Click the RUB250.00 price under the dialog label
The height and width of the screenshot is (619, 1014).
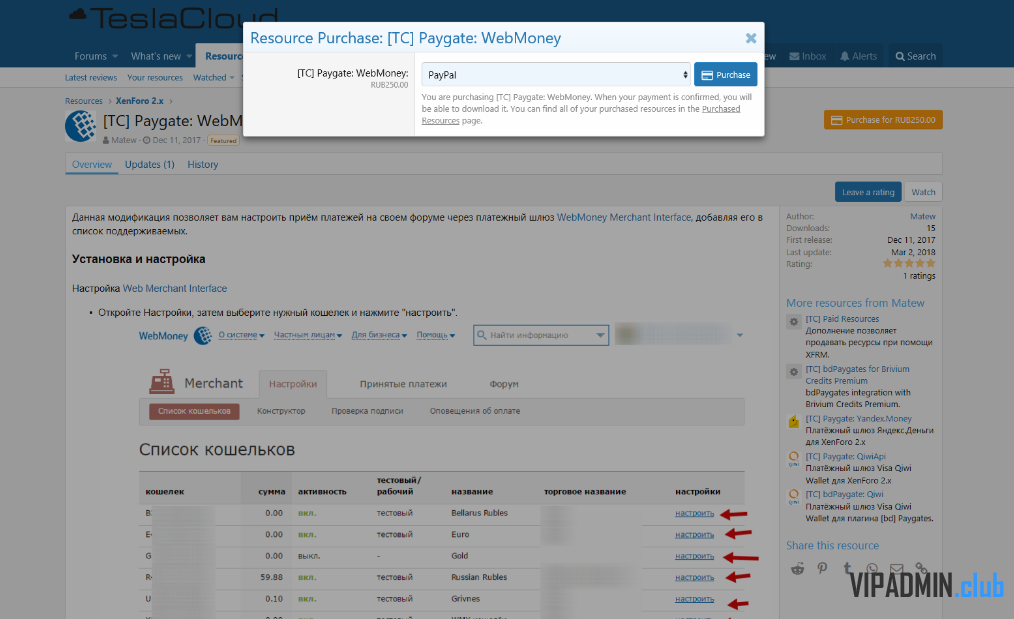point(389,85)
